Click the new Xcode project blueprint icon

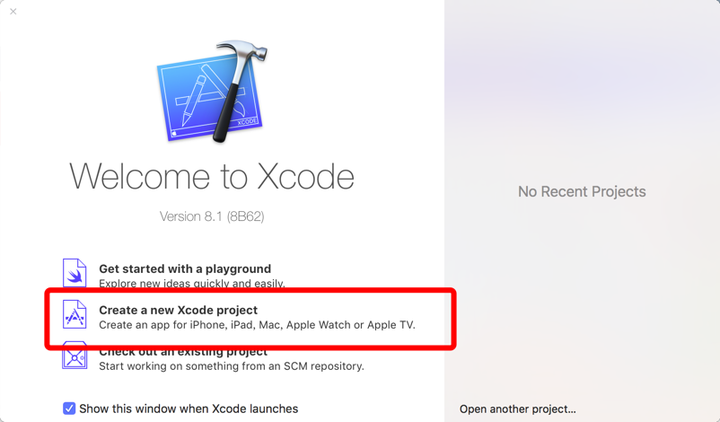(x=75, y=315)
